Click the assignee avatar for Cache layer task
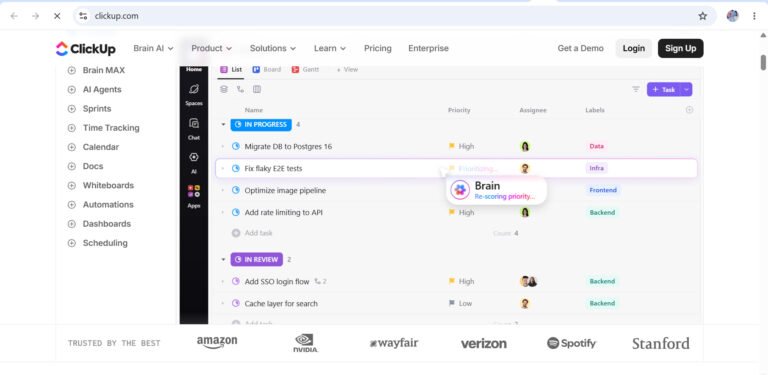This screenshot has width=768, height=375. (x=525, y=304)
